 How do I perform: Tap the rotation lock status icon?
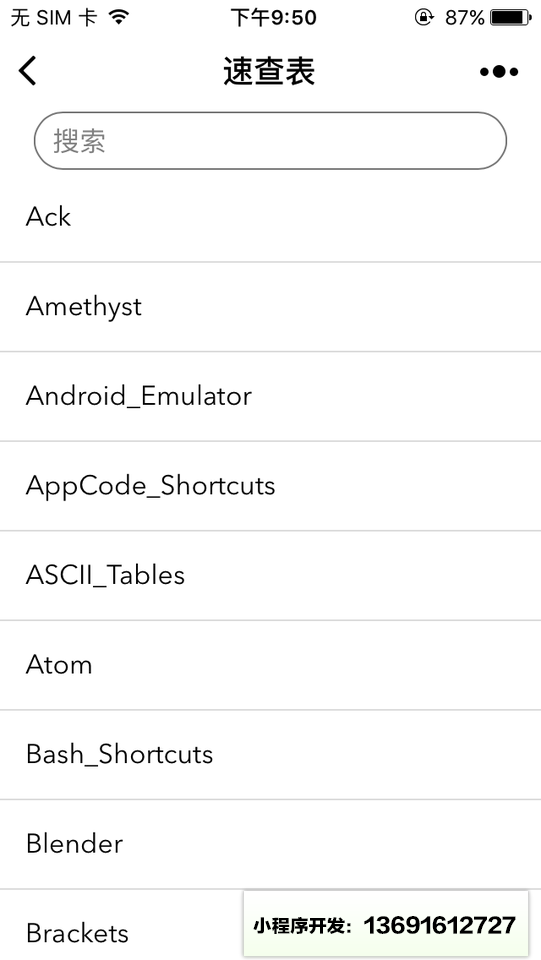(x=423, y=18)
